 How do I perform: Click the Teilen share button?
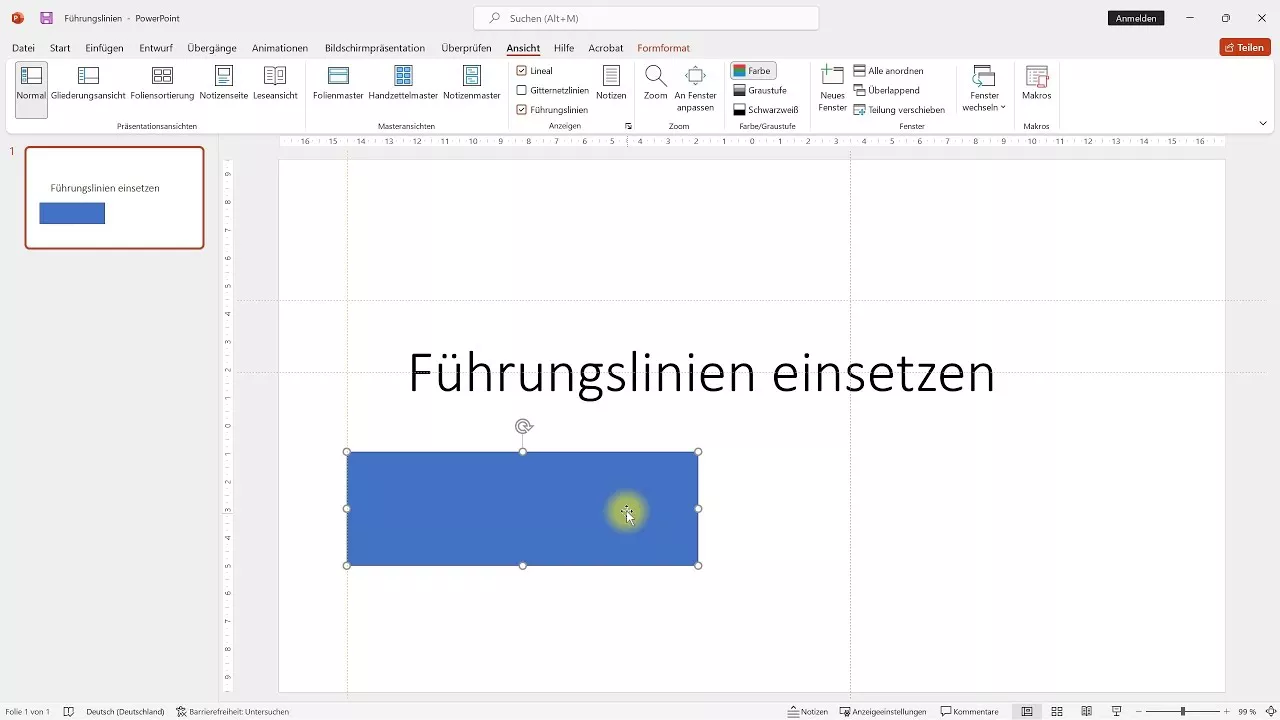pos(1245,48)
